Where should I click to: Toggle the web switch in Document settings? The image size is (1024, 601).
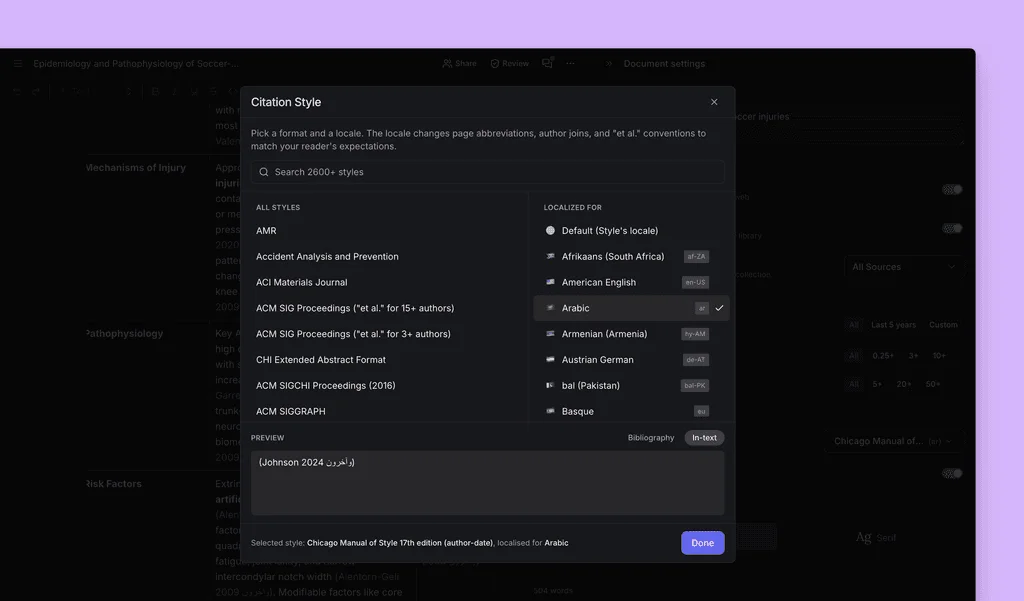[952, 189]
